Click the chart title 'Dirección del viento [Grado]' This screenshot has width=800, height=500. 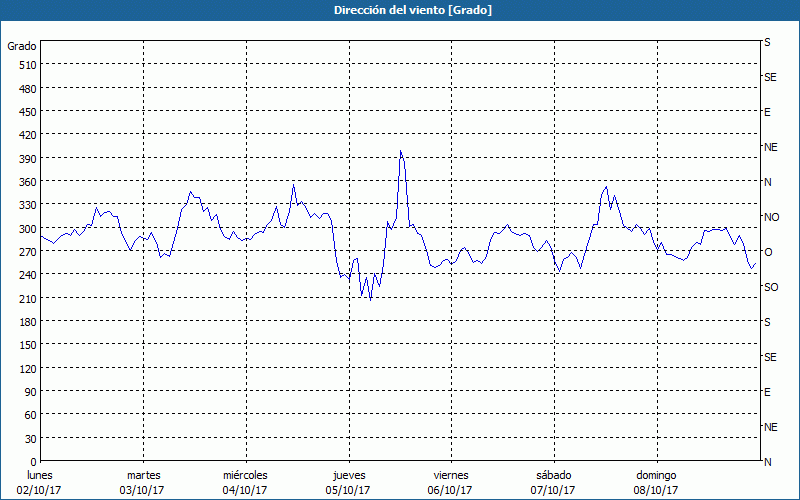point(399,10)
